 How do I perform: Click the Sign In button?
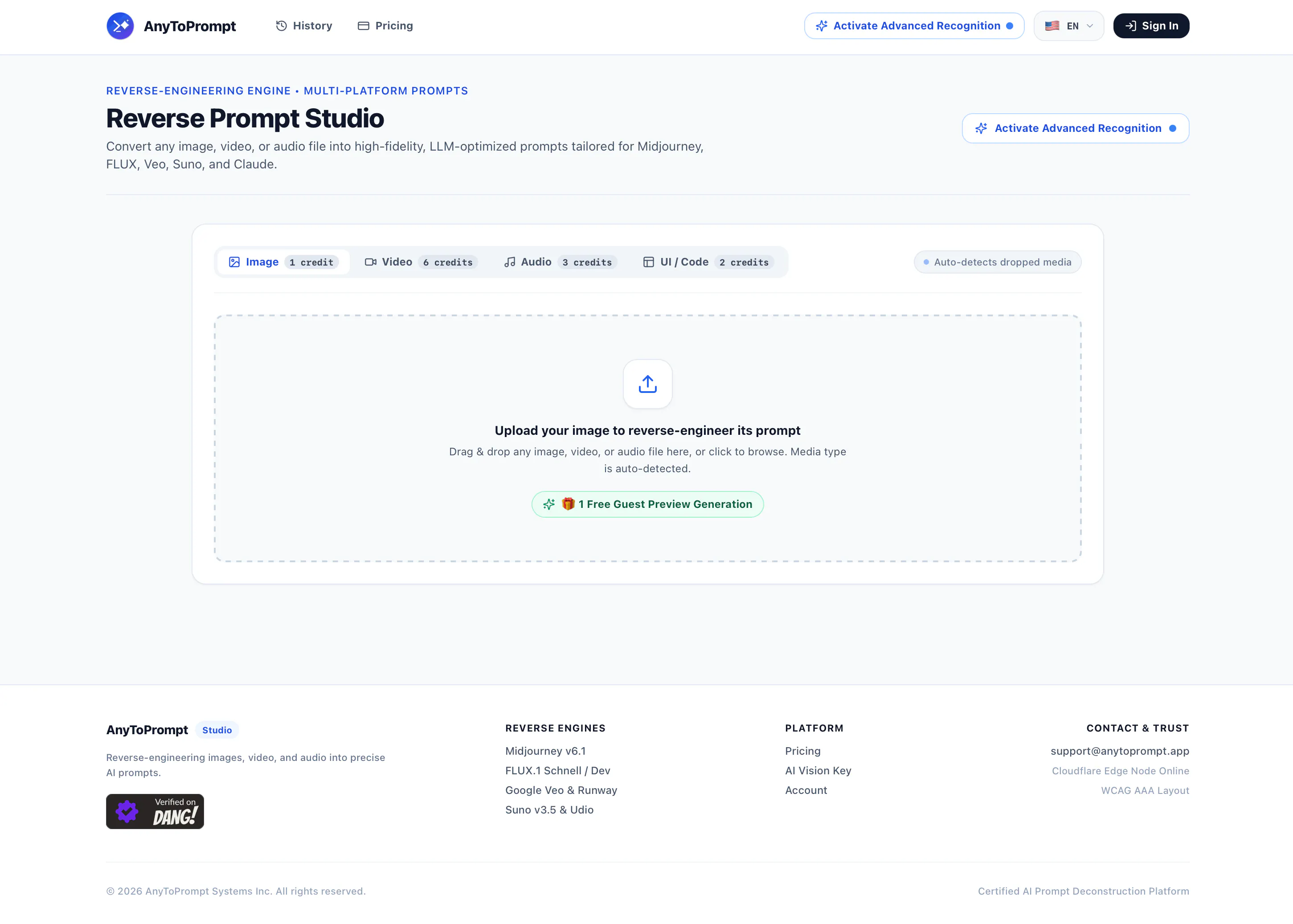[x=1151, y=25]
